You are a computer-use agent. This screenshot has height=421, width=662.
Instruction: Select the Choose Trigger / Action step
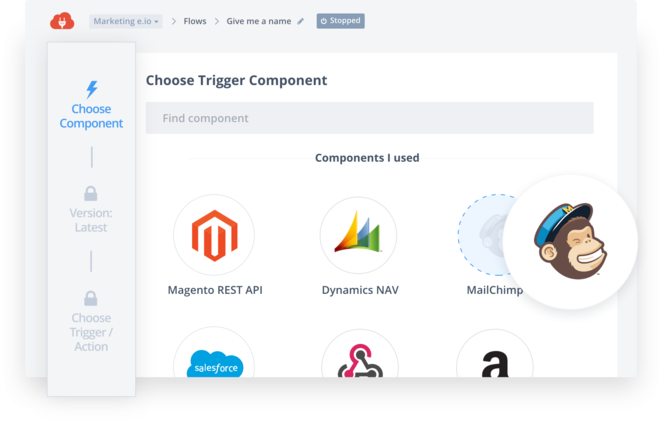pos(91,332)
